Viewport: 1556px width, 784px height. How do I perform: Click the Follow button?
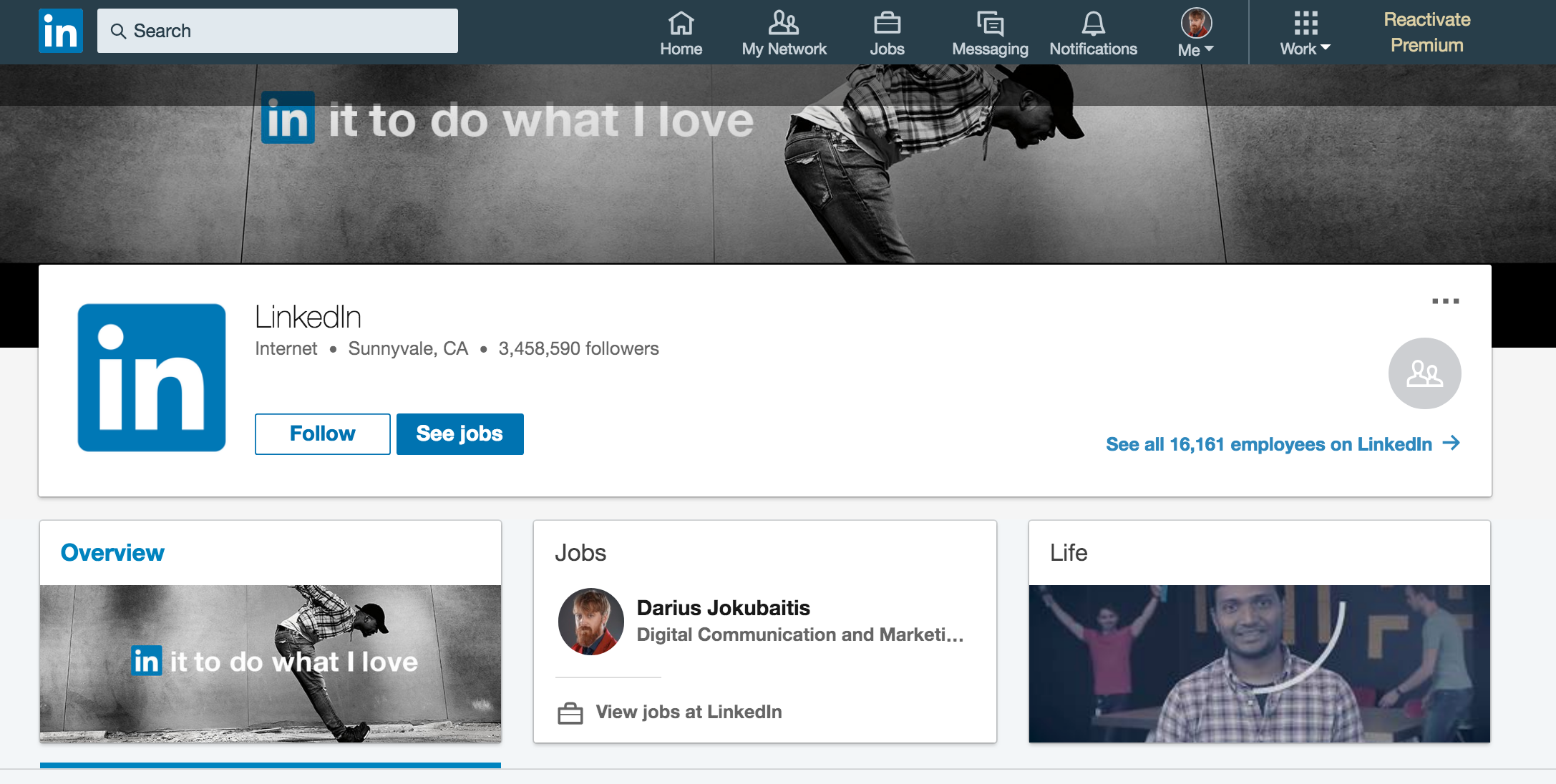tap(323, 433)
